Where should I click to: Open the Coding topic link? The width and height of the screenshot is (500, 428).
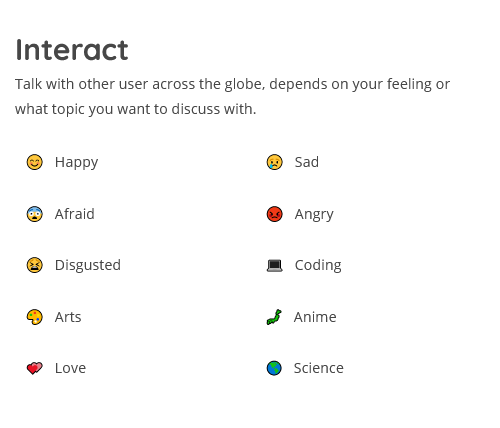pyautogui.click(x=318, y=266)
